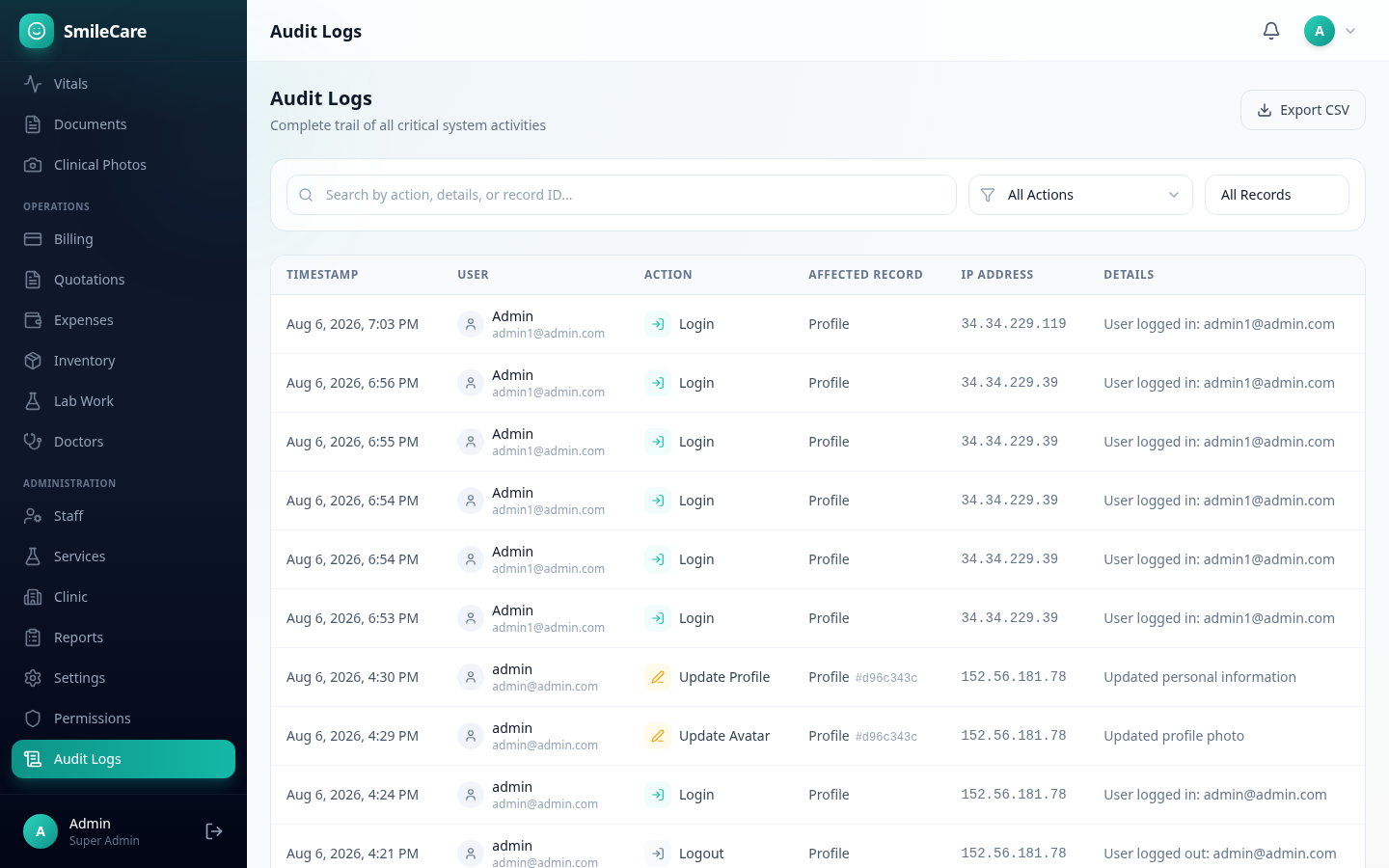Open the notifications bell
Viewport: 1389px width, 868px height.
1271,31
